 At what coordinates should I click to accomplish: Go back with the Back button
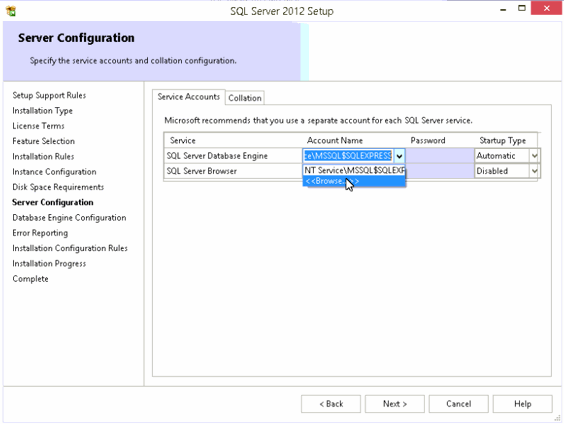point(331,404)
